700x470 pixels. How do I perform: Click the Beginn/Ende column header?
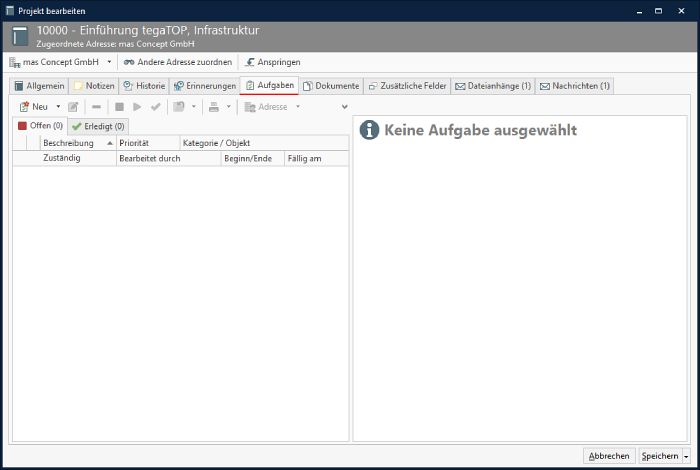(253, 158)
